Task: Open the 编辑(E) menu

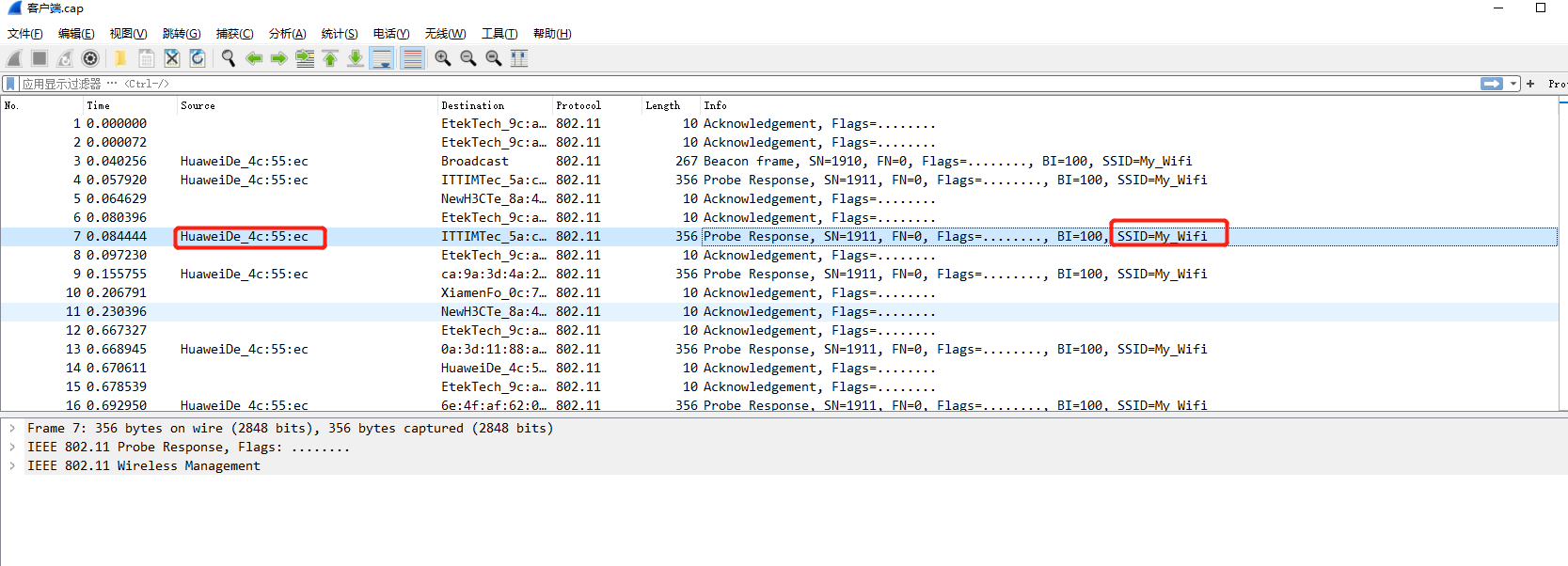Action: pos(76,34)
